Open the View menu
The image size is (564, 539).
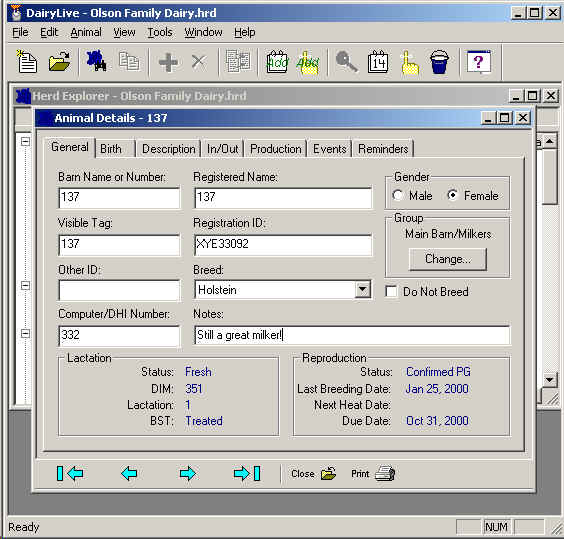coord(124,32)
